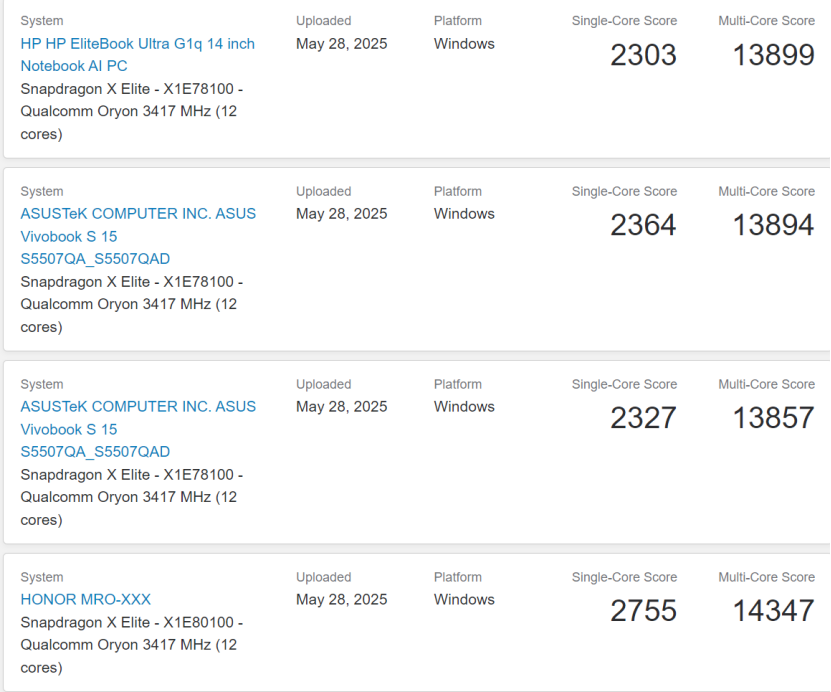
Task: Click the multi-core score 13894
Action: point(774,225)
